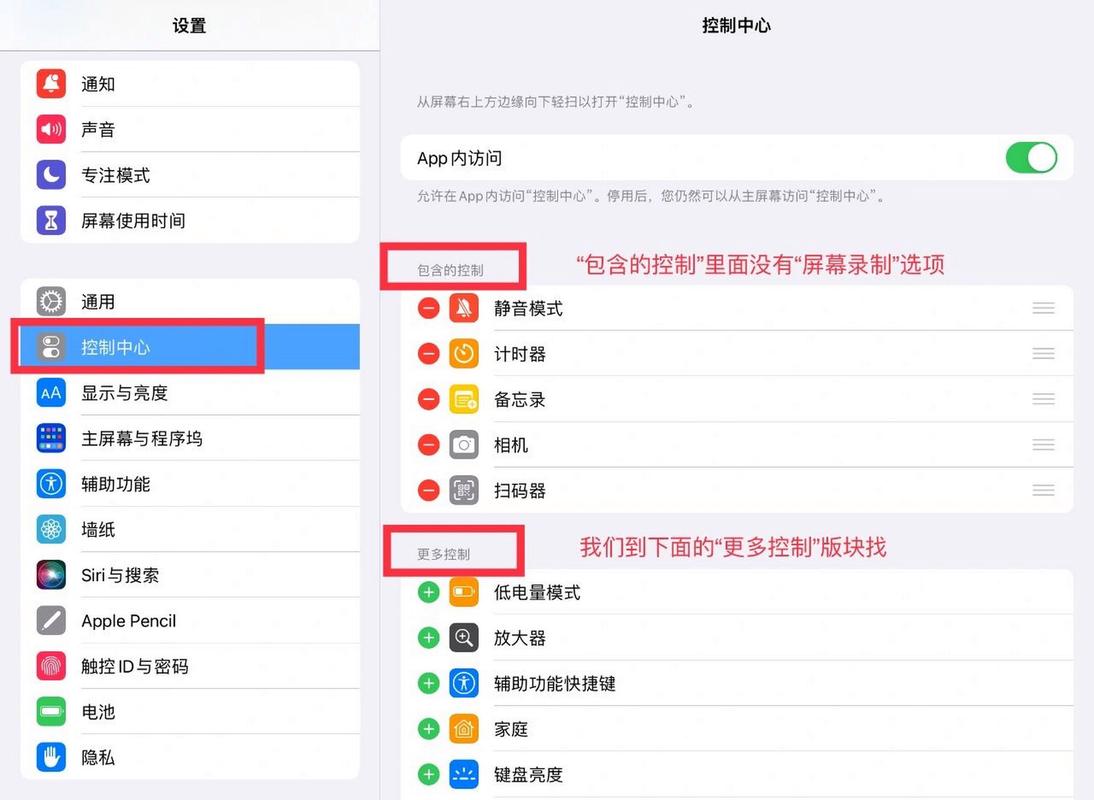
Task: Grab the 备忘录 reorder handle
Action: pos(1043,399)
